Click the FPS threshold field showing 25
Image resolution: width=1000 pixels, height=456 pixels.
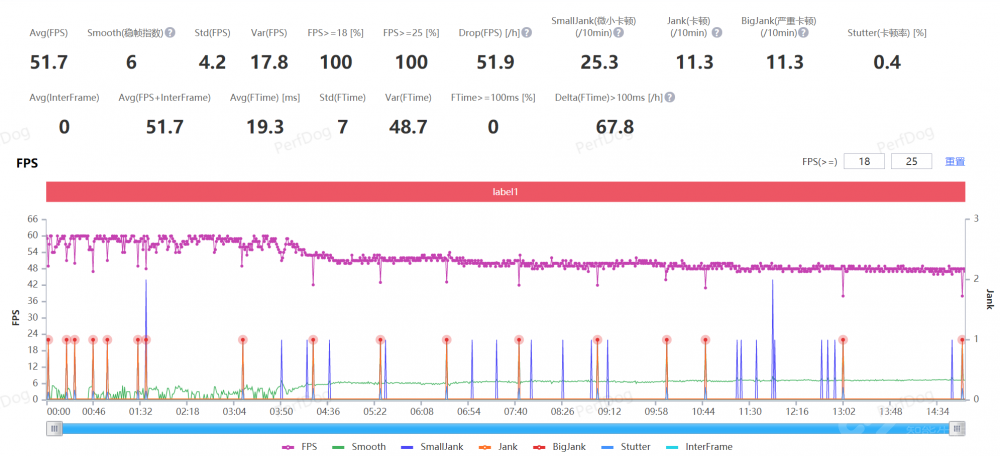click(x=911, y=161)
